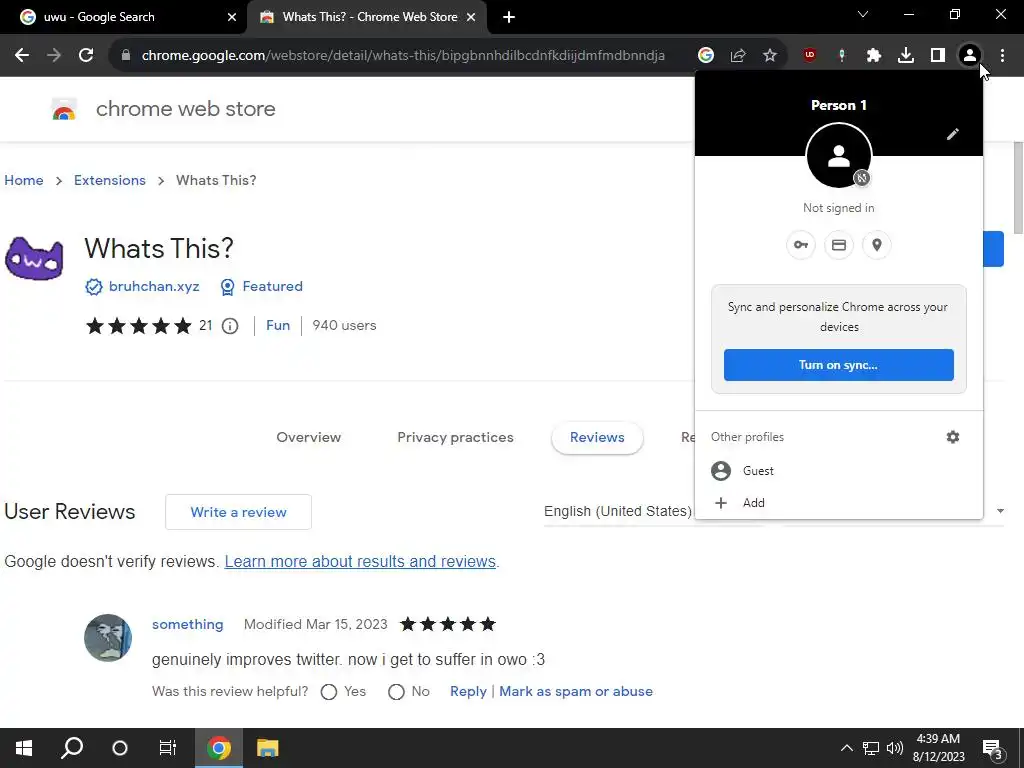Open Passwords via the key icon
This screenshot has height=768, width=1024.
click(x=801, y=245)
